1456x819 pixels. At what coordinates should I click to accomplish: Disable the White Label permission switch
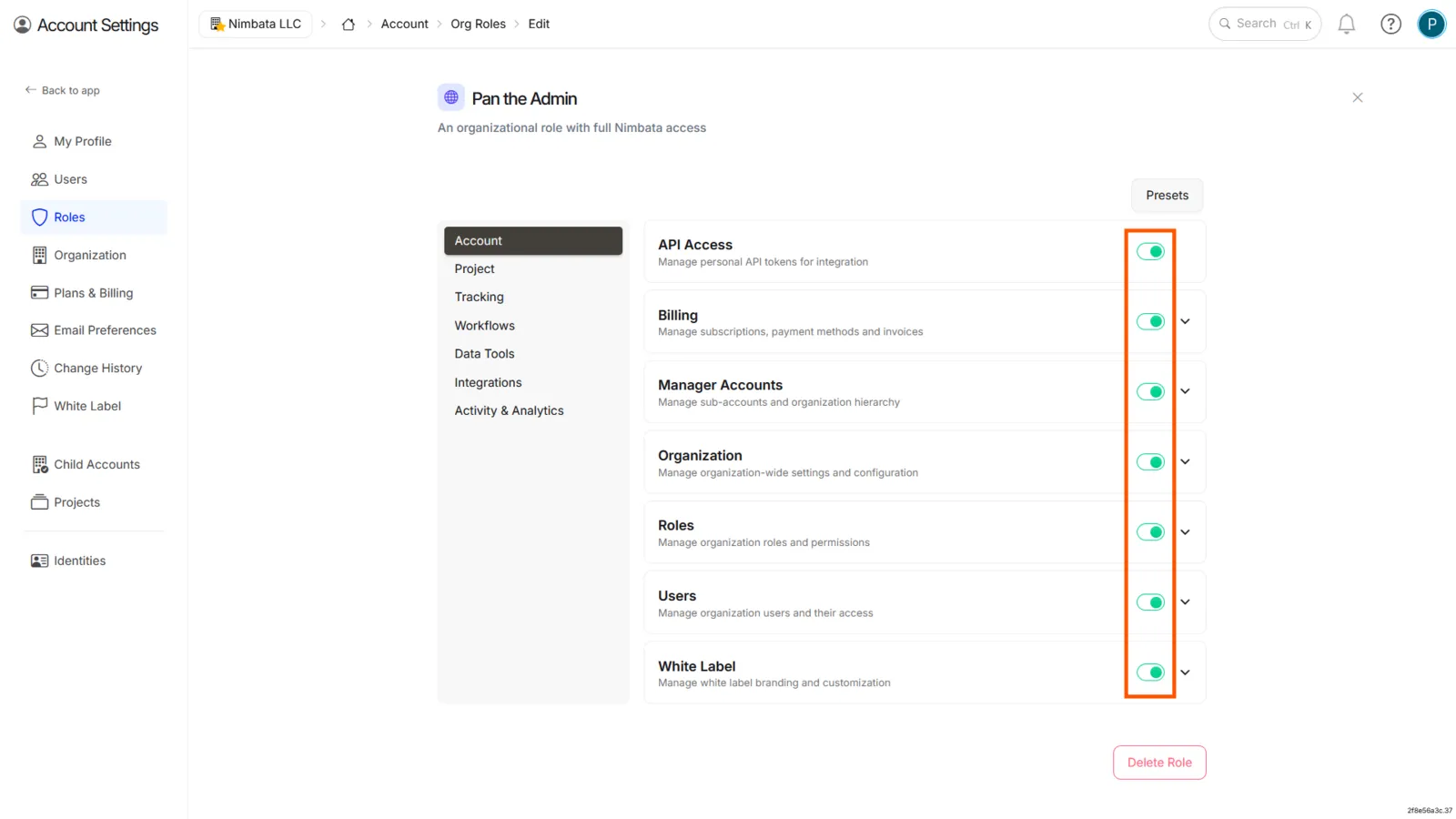(x=1150, y=672)
